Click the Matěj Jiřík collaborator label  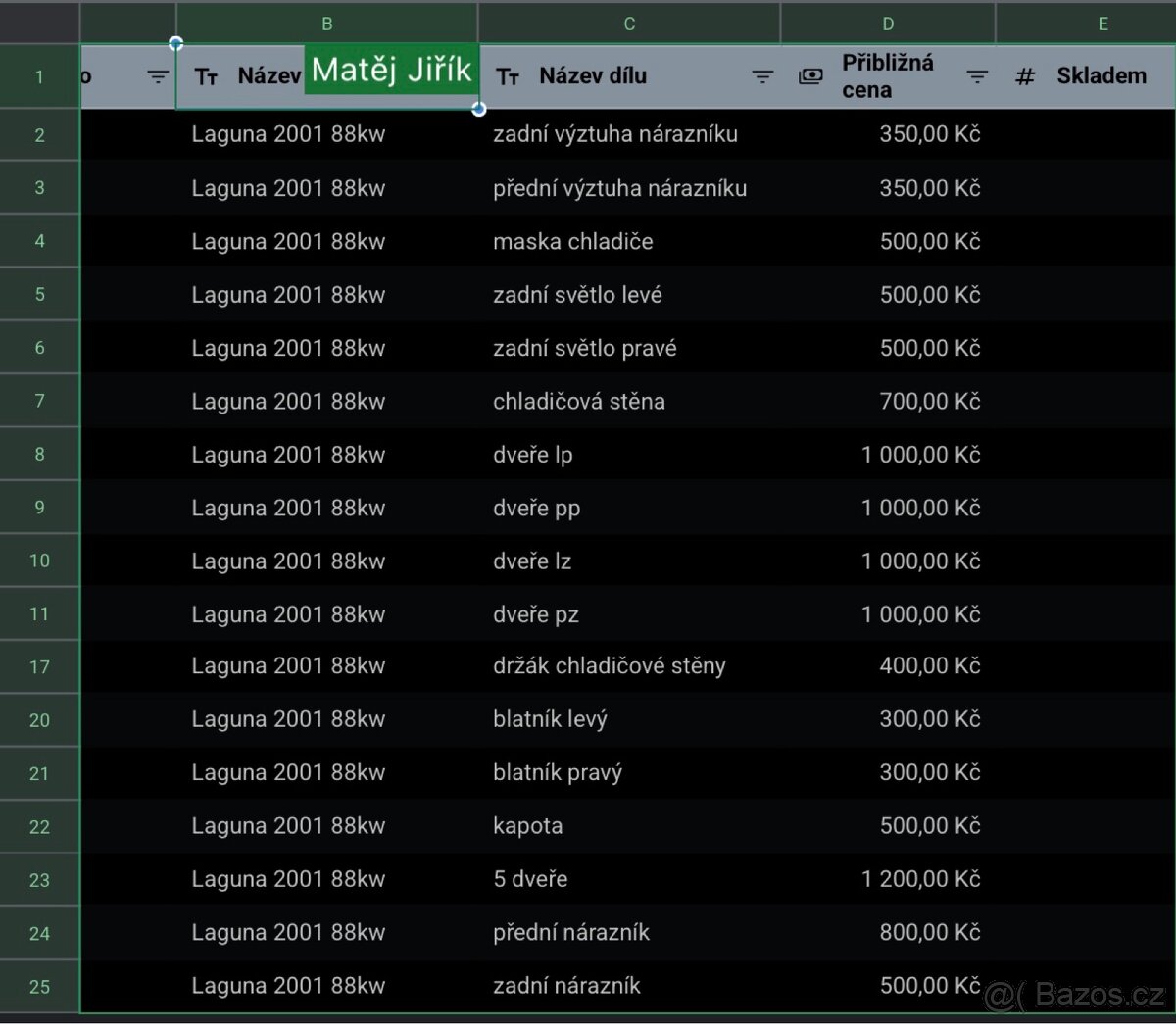391,70
